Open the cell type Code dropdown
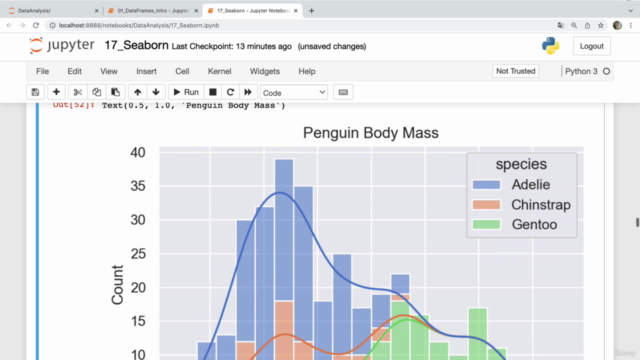This screenshot has width=640, height=360. 294,93
